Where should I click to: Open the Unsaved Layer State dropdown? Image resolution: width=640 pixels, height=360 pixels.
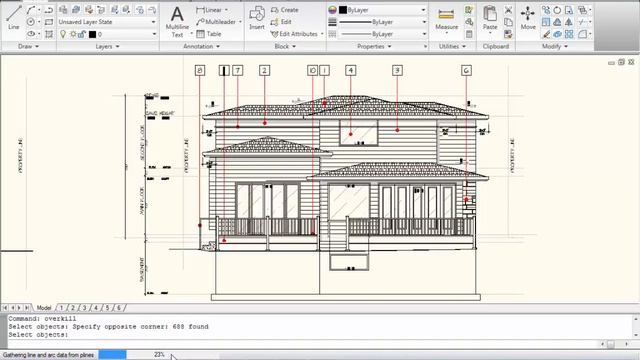click(107, 22)
